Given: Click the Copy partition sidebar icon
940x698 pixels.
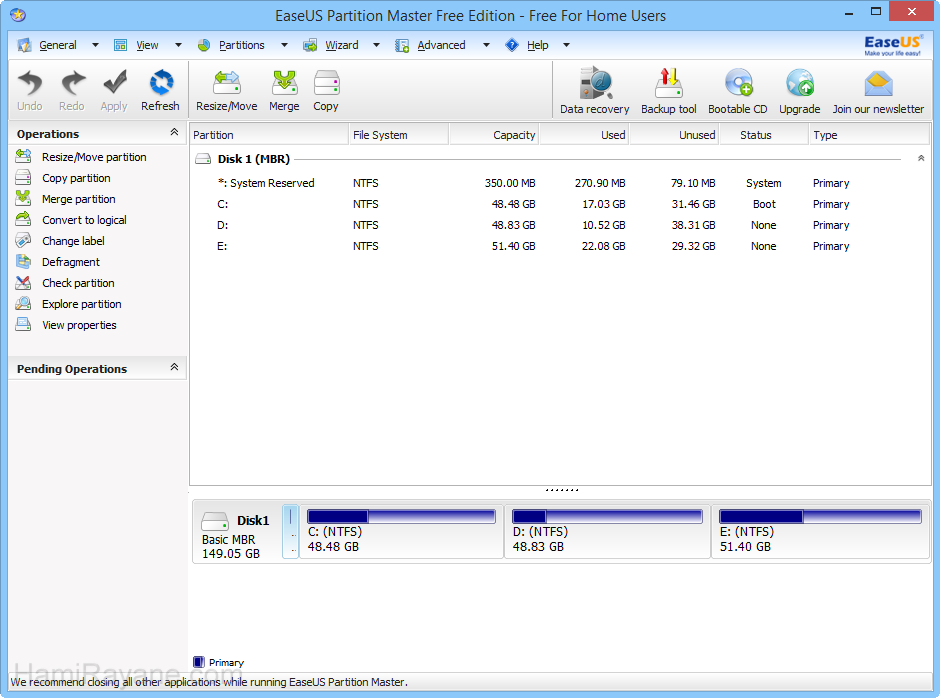Looking at the screenshot, I should point(23,177).
